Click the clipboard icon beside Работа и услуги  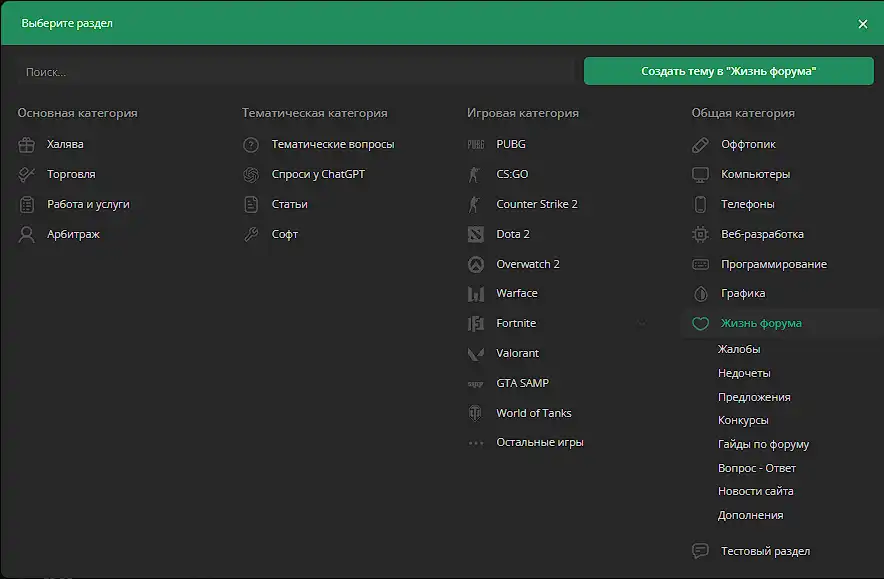[26, 205]
